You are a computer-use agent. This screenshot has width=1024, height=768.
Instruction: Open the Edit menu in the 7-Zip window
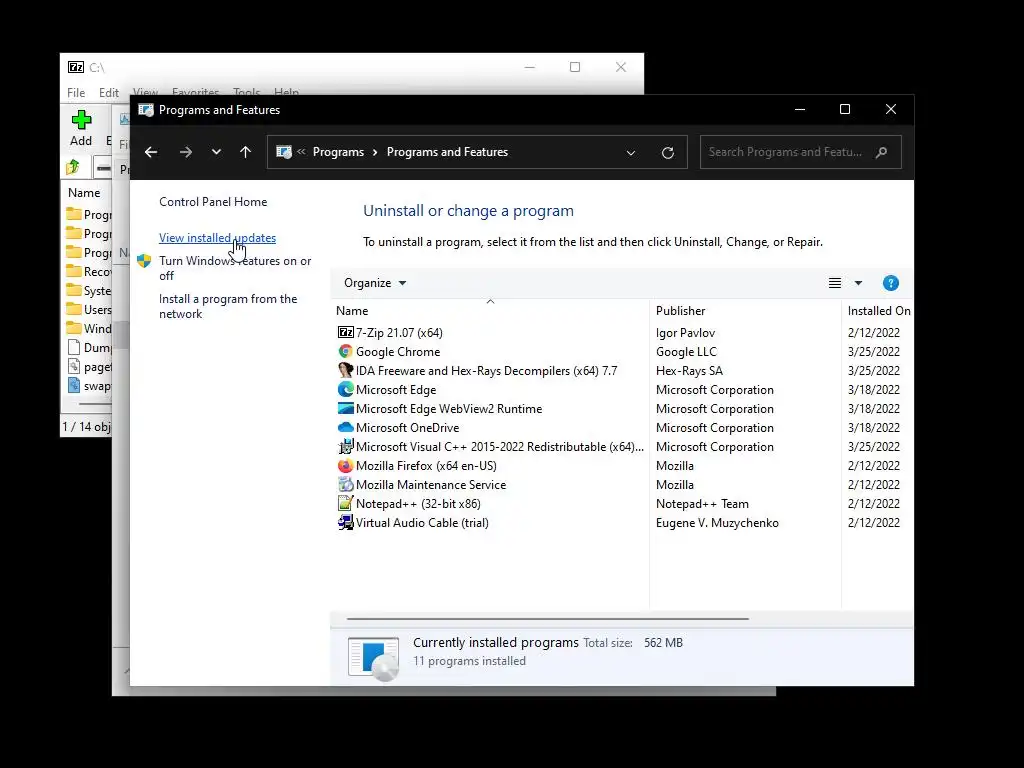108,93
